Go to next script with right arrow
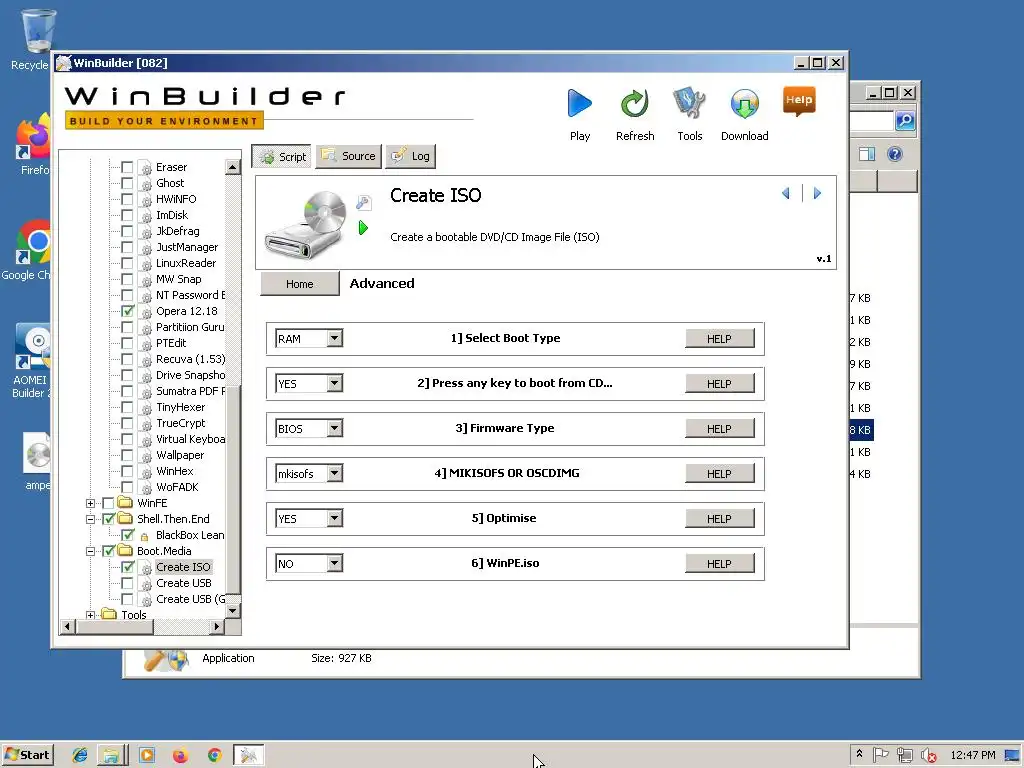Viewport: 1024px width, 768px height. [x=817, y=193]
